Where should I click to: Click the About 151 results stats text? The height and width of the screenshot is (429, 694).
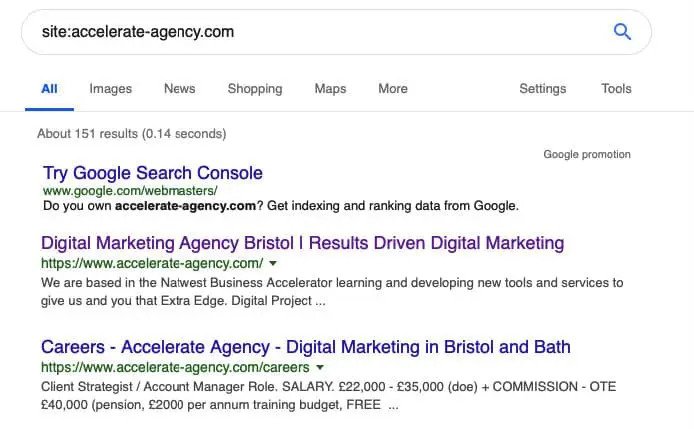pyautogui.click(x=131, y=133)
